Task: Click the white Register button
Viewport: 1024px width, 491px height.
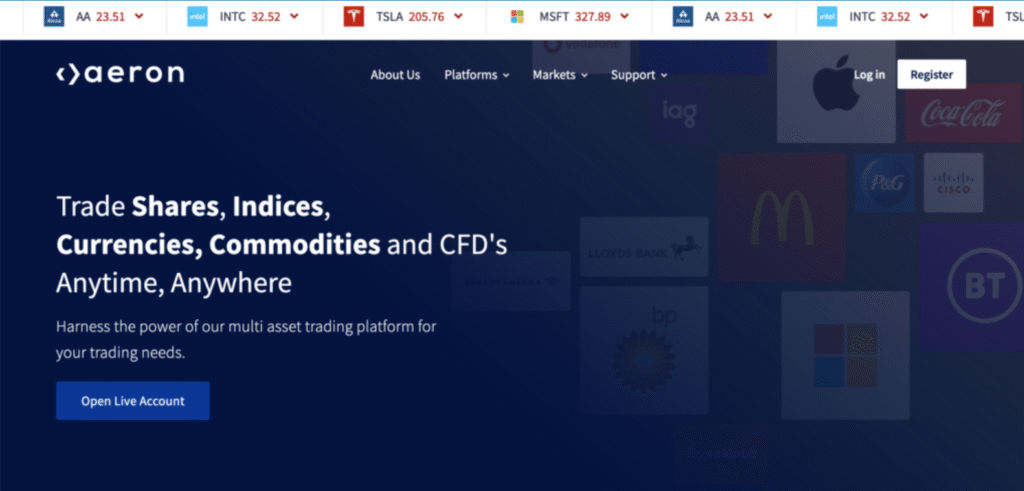Action: (x=931, y=74)
